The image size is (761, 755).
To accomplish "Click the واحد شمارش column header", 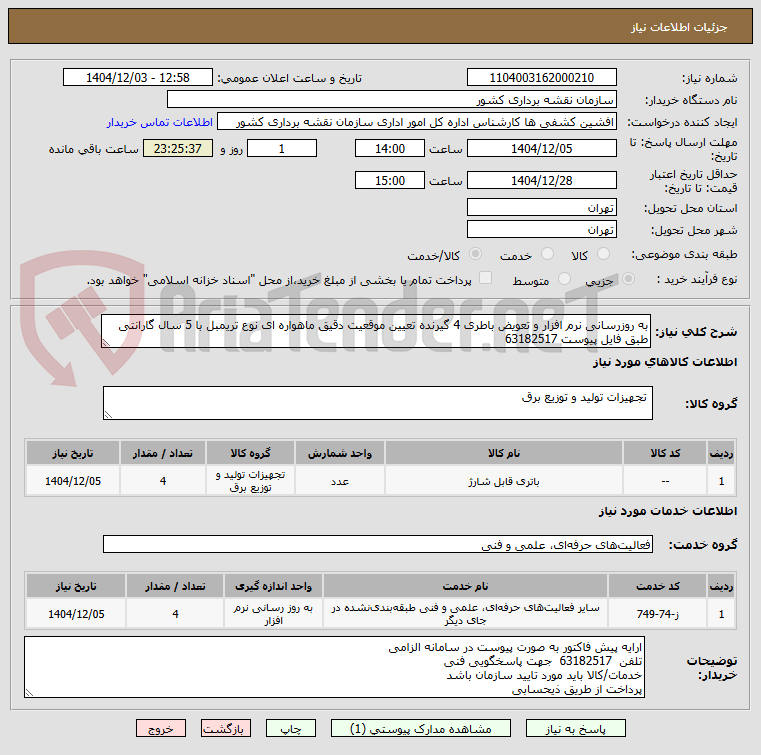I will click(x=340, y=453).
